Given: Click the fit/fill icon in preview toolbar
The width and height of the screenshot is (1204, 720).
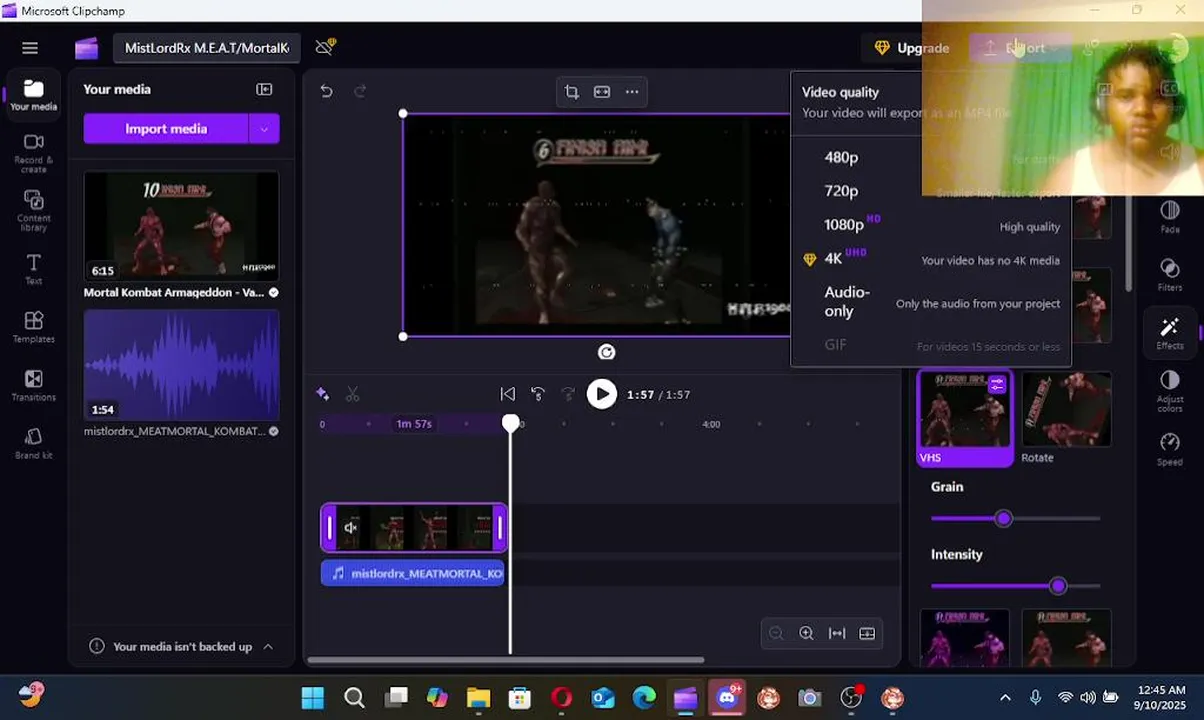Looking at the screenshot, I should (x=602, y=91).
